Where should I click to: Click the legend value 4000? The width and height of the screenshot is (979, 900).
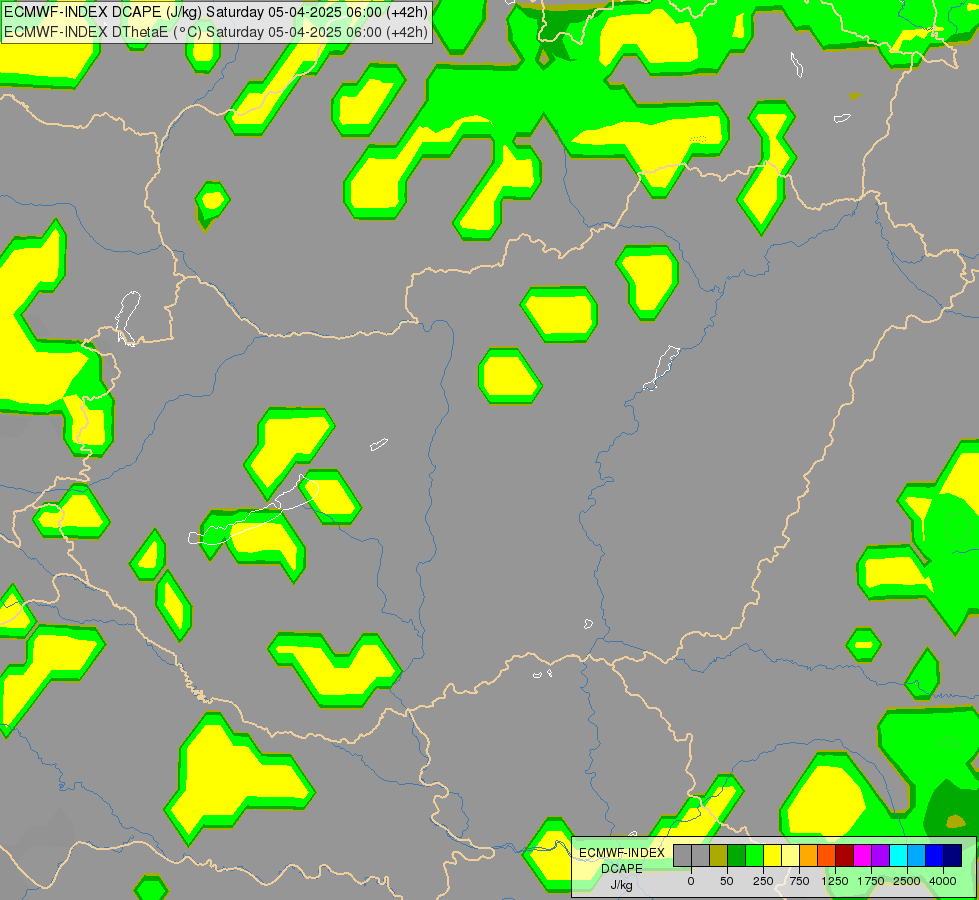[943, 881]
